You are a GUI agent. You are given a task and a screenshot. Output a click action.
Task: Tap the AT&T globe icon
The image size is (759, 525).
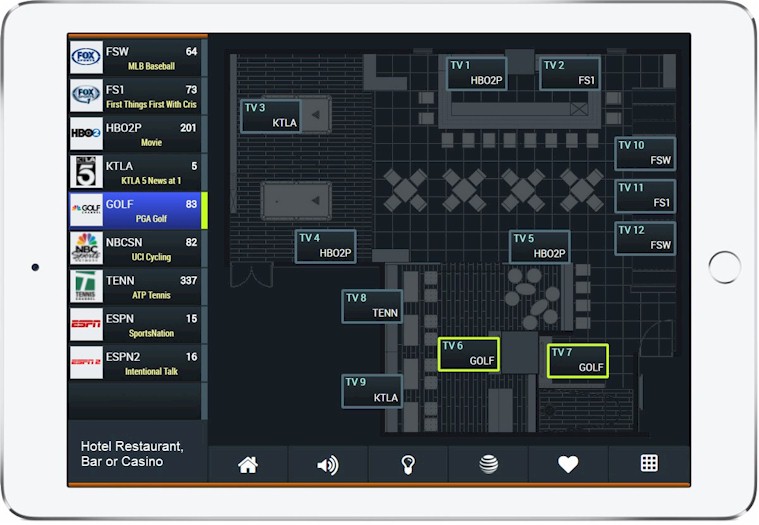pos(488,465)
